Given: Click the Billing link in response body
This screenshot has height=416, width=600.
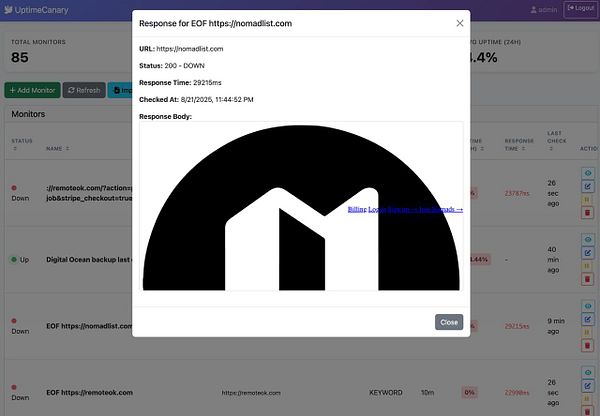Looking at the screenshot, I should (357, 209).
